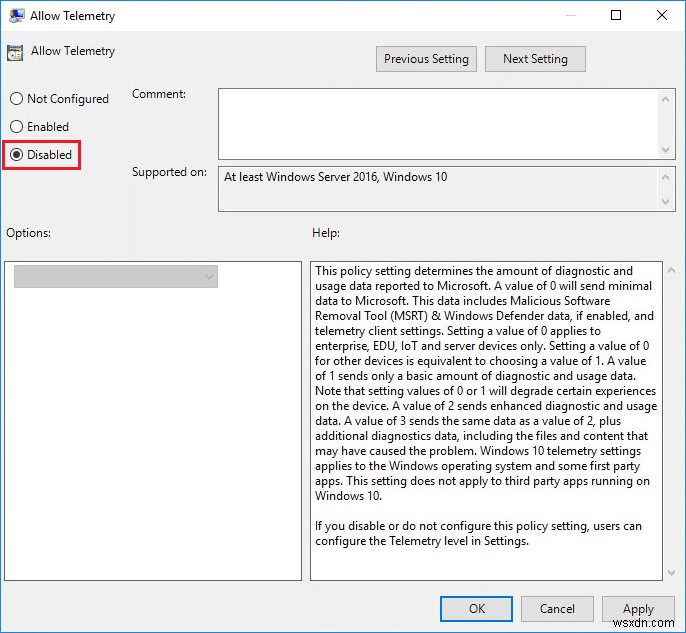Click Supported on box scroll down arrow

tap(665, 202)
